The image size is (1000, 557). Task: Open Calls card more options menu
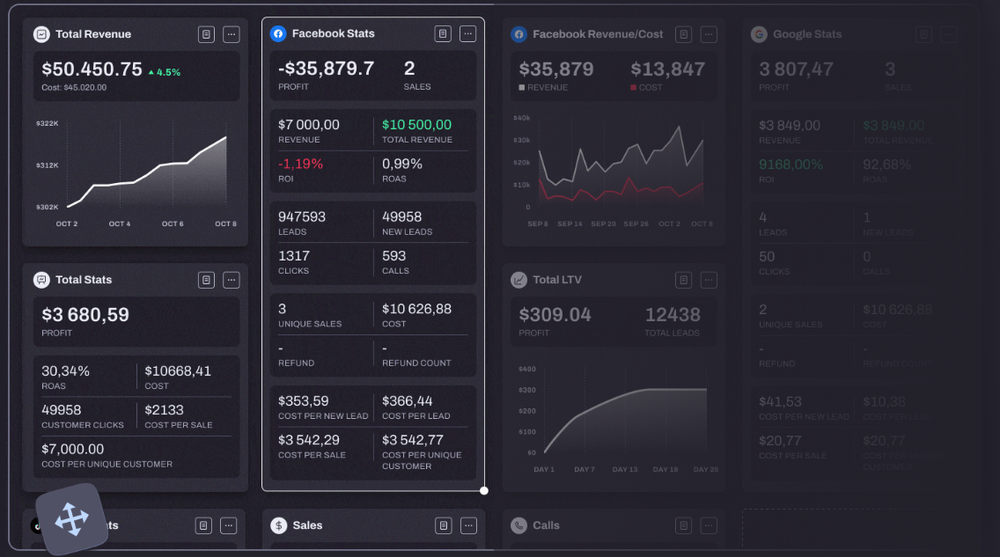(709, 526)
